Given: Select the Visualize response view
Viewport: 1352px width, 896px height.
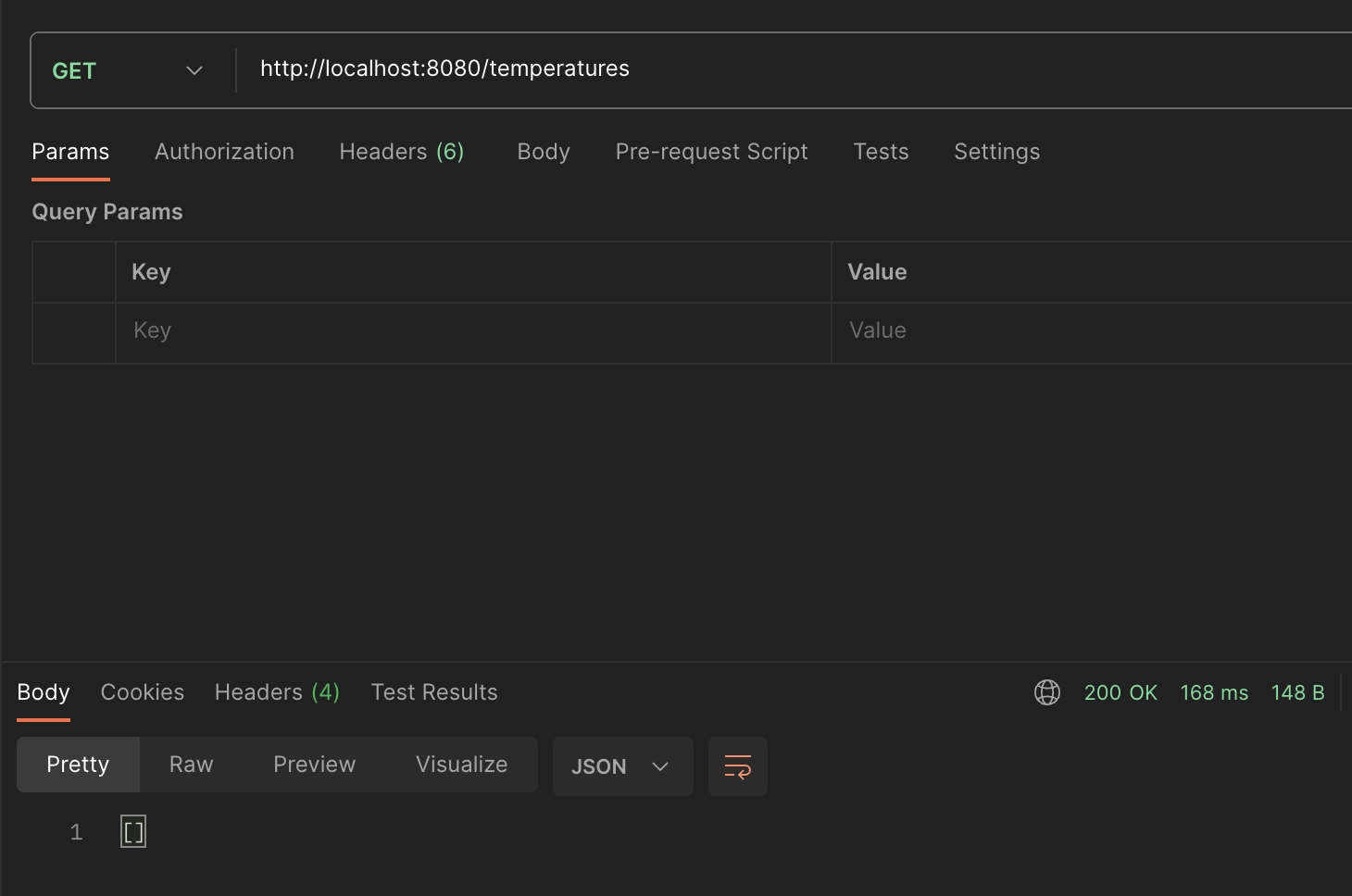Looking at the screenshot, I should 461,765.
